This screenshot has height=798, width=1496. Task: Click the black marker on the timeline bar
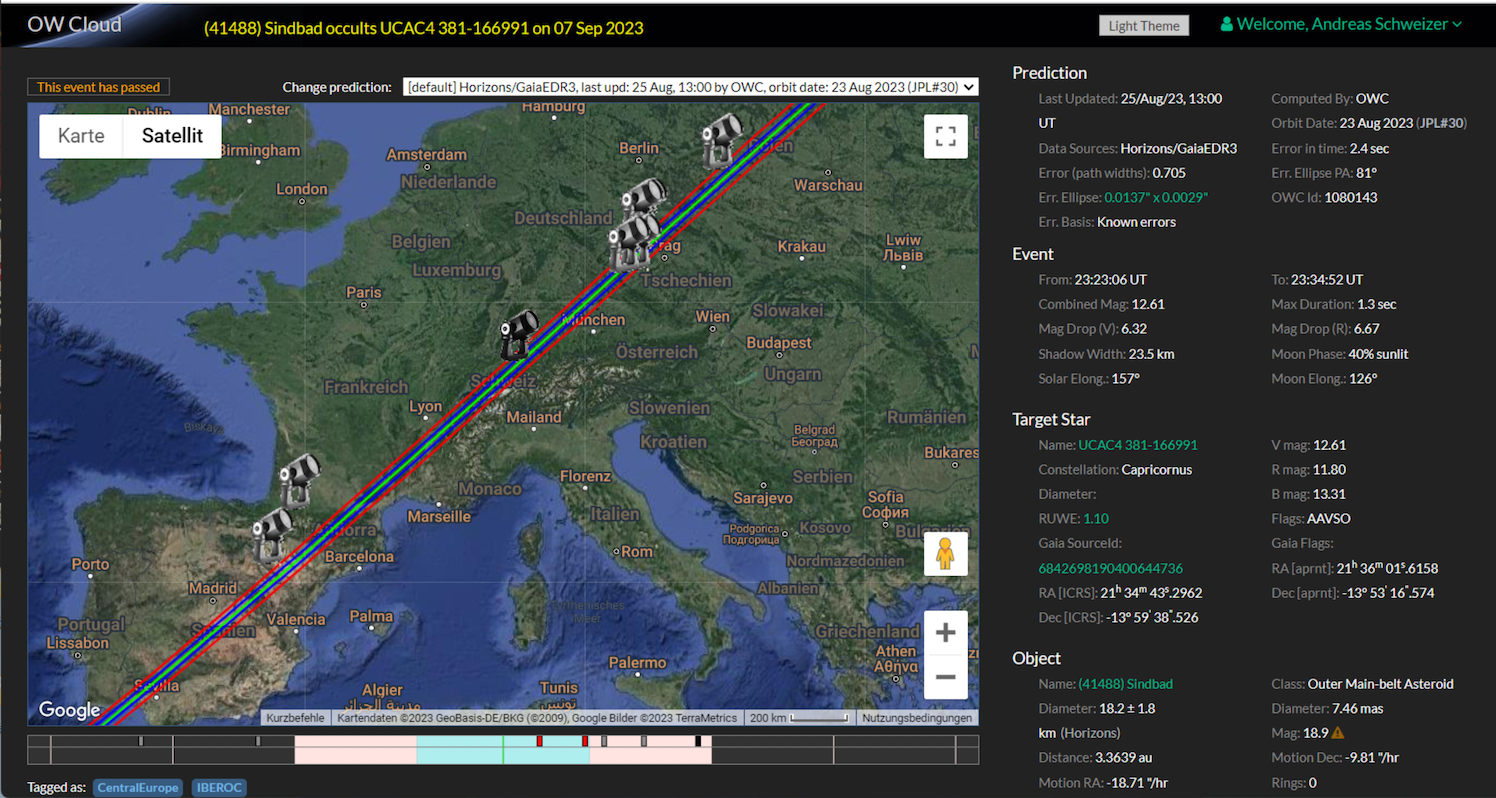(698, 741)
